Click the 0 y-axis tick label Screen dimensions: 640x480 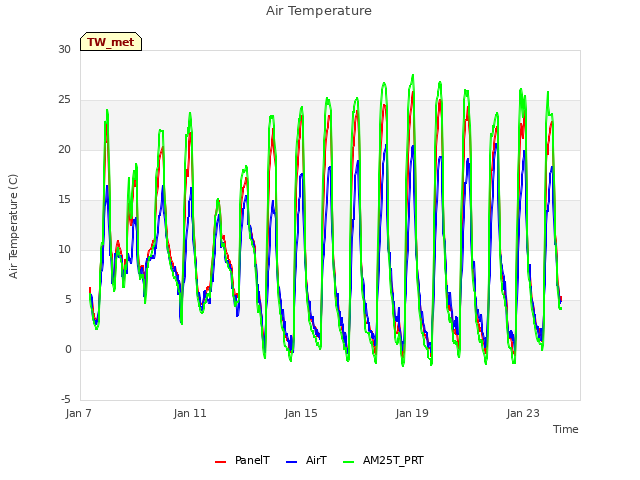tap(68, 349)
